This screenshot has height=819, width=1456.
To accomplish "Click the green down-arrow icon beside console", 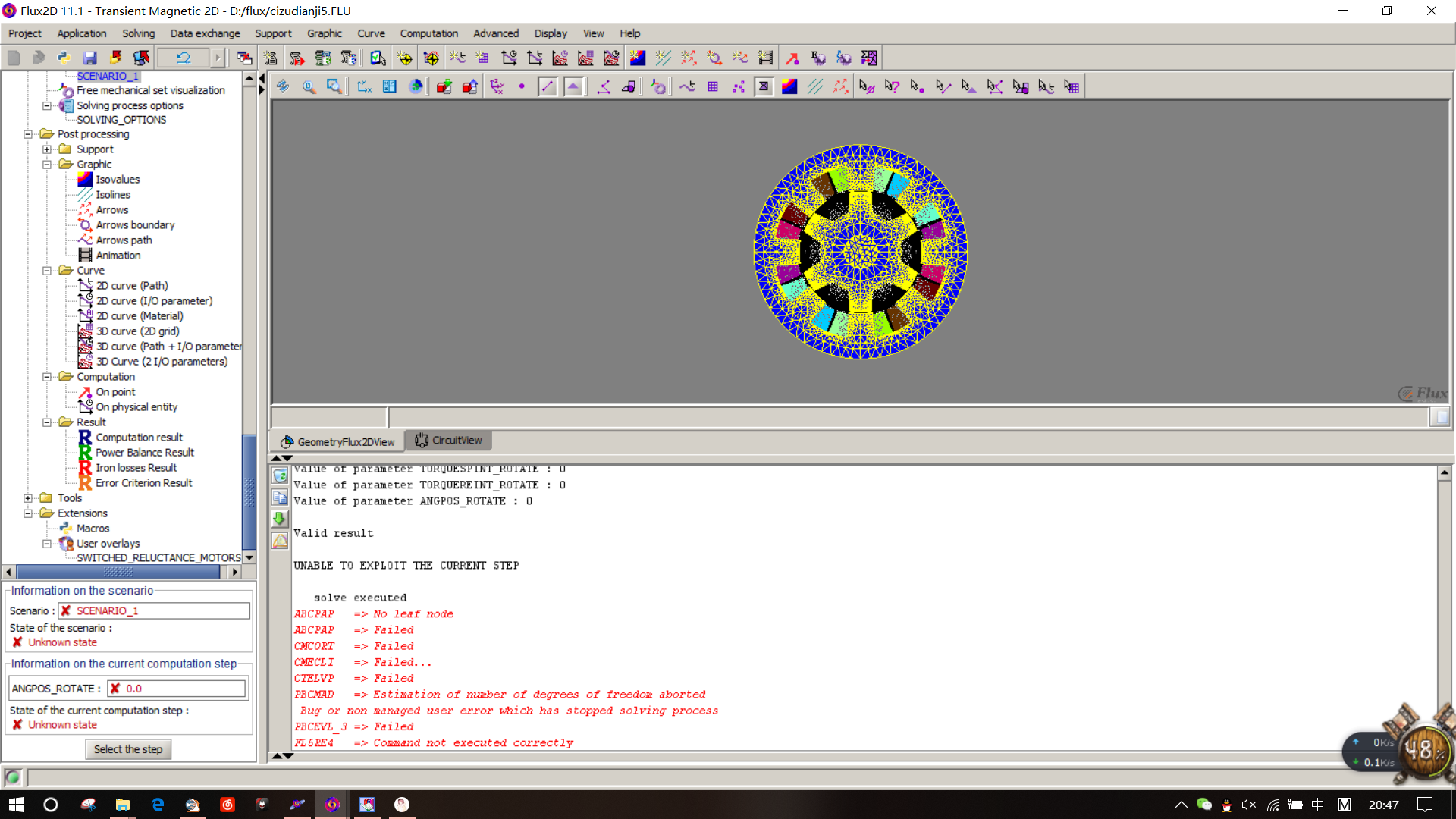I will pyautogui.click(x=280, y=519).
